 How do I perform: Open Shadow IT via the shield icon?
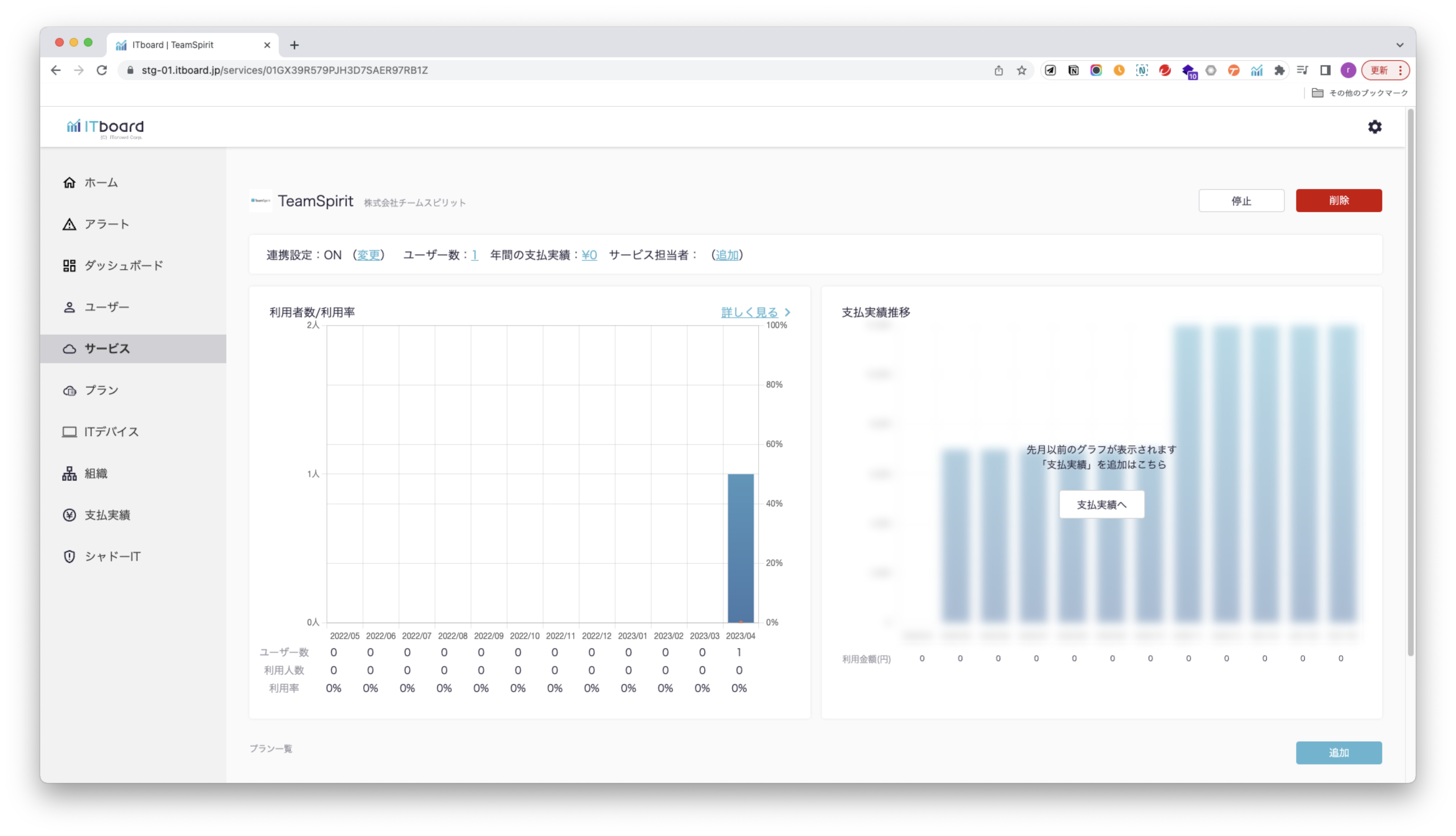(70, 556)
